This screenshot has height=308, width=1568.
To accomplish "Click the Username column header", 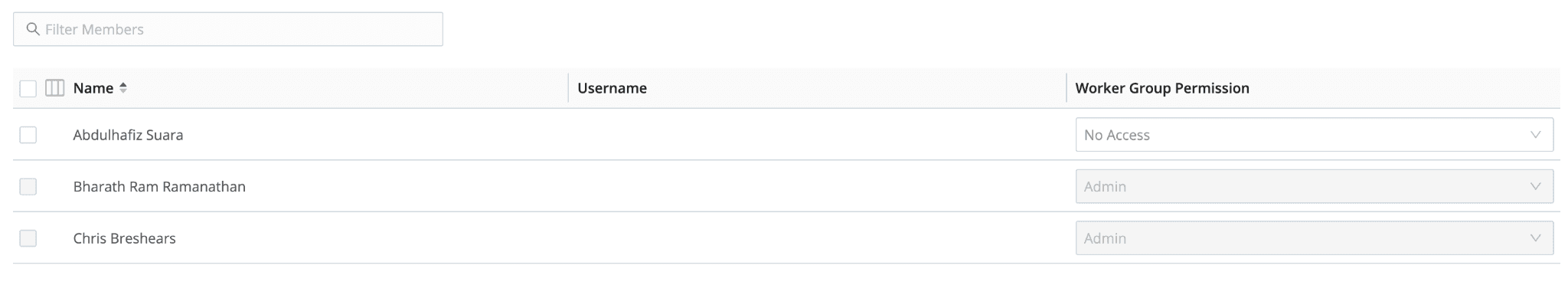I will click(612, 88).
